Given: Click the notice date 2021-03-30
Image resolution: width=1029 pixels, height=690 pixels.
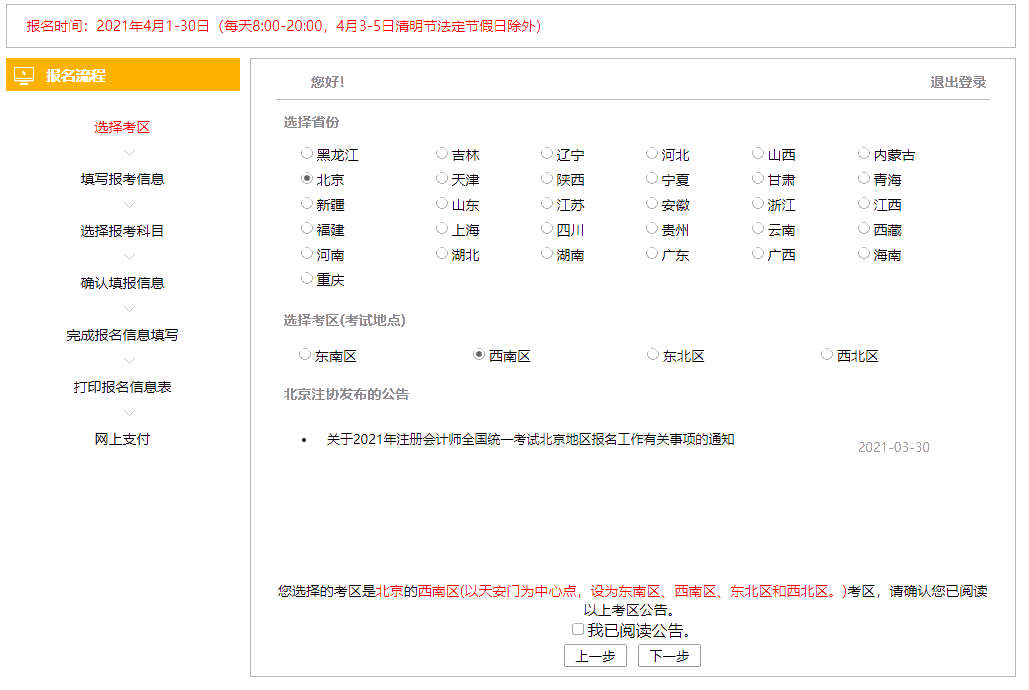Looking at the screenshot, I should tap(894, 447).
